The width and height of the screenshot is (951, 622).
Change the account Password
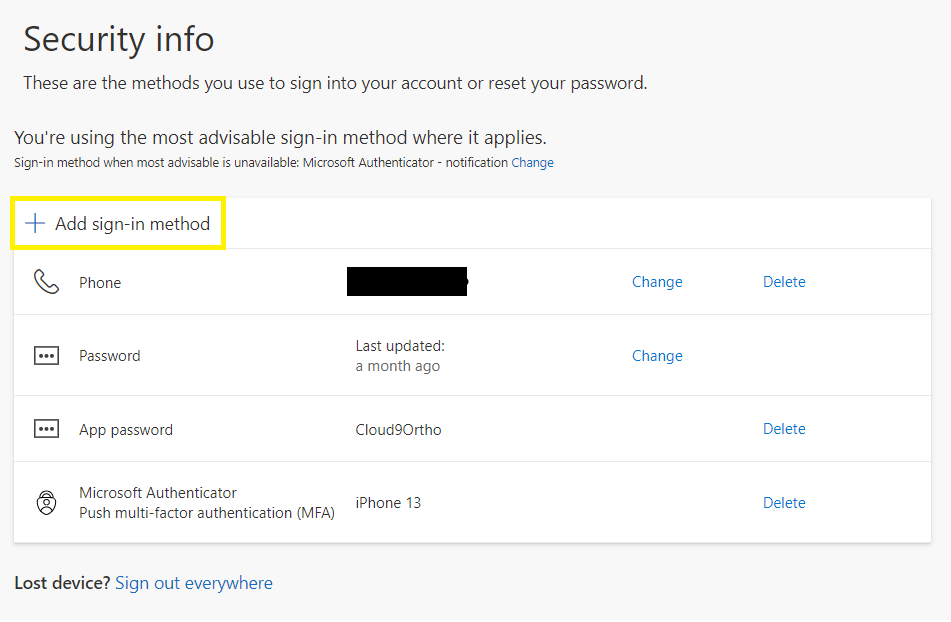tap(657, 356)
